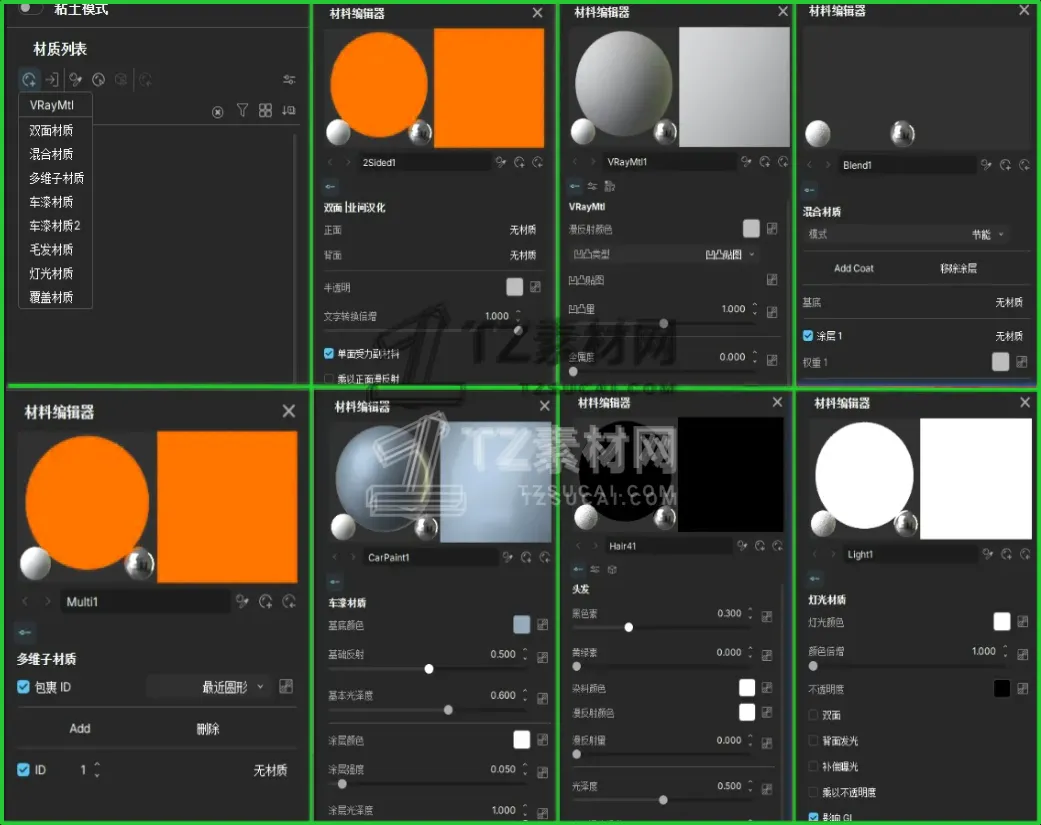Click the 凹凸量 value stepper arrows

tap(755, 308)
